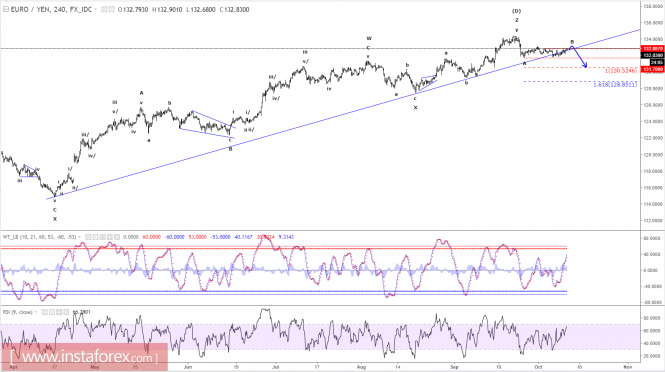Screen dimensions: 665x372
Task: Click the close value C132.8300
Action: click(234, 9)
